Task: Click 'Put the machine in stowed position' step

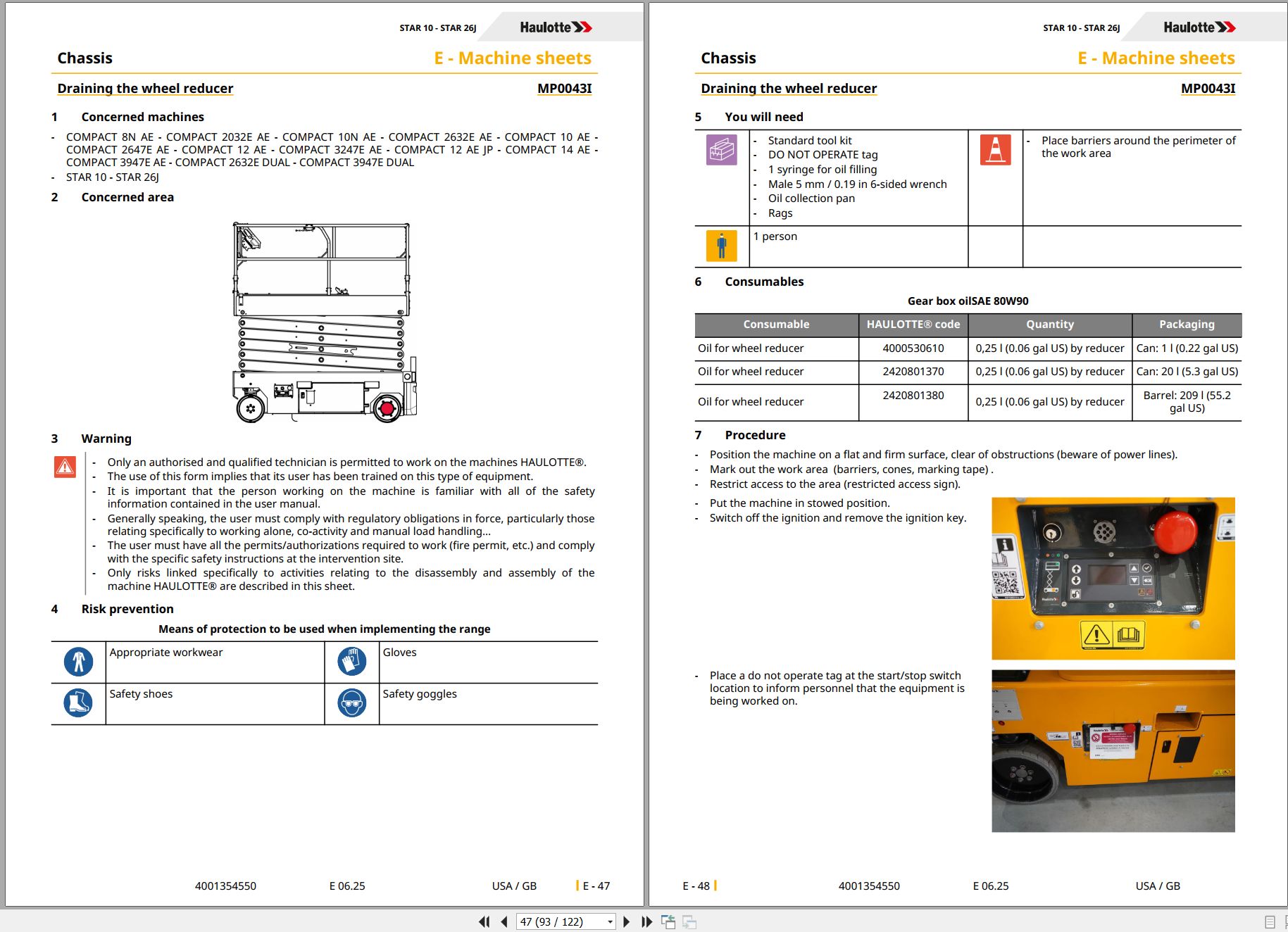Action: (x=799, y=503)
